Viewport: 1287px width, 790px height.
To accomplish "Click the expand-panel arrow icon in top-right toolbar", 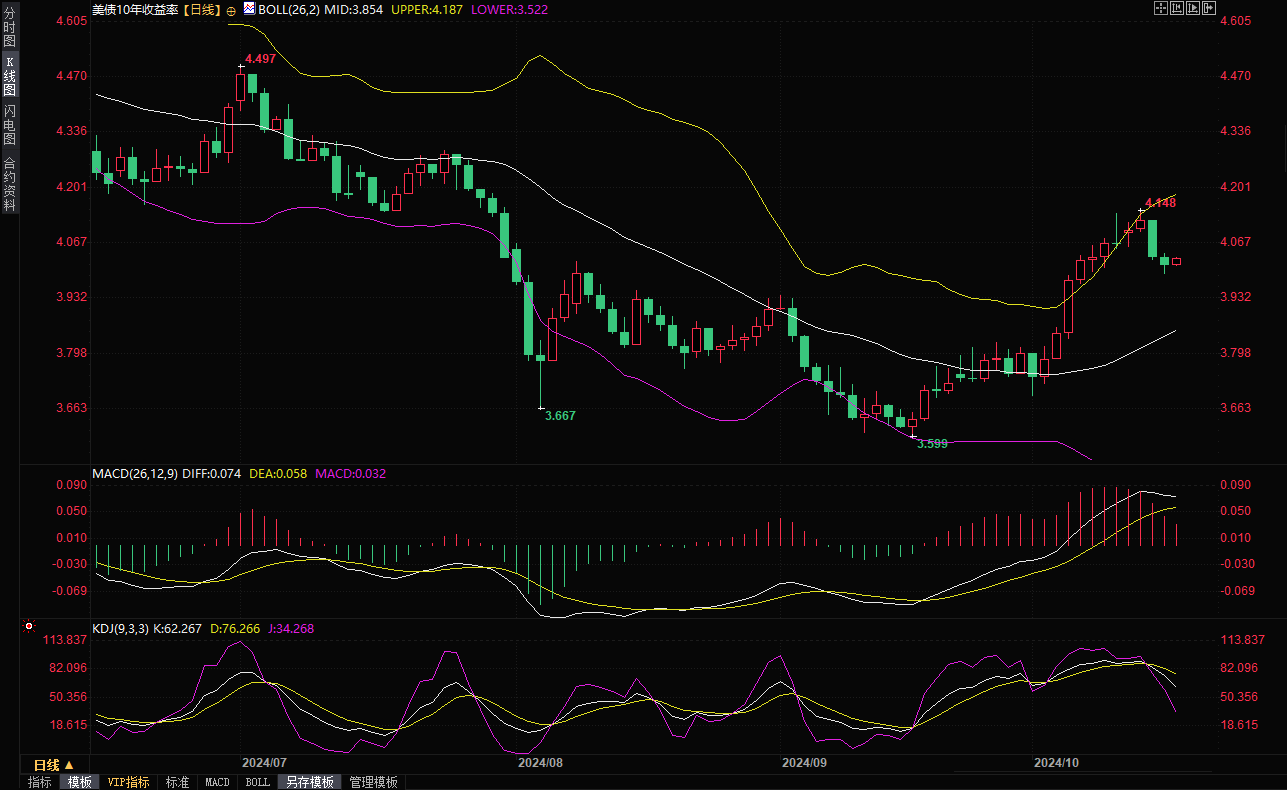I will (1209, 8).
